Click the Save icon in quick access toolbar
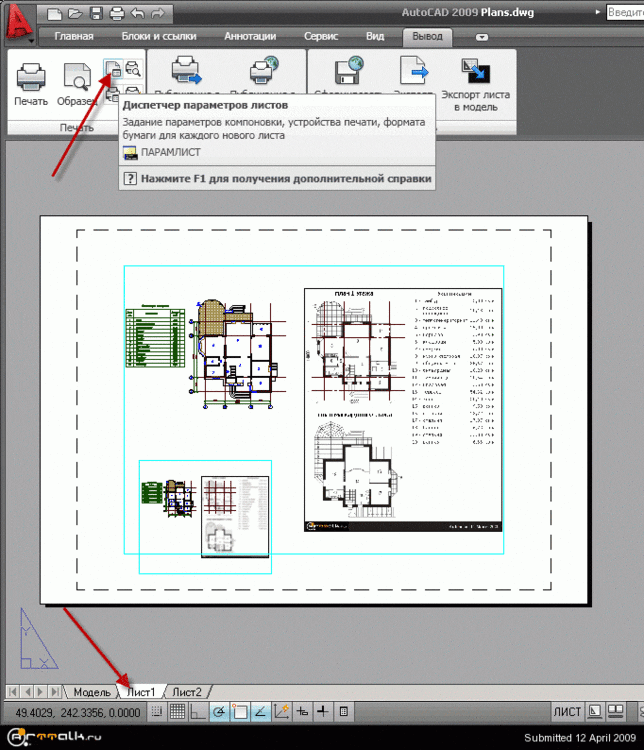This screenshot has width=644, height=750. tap(98, 13)
